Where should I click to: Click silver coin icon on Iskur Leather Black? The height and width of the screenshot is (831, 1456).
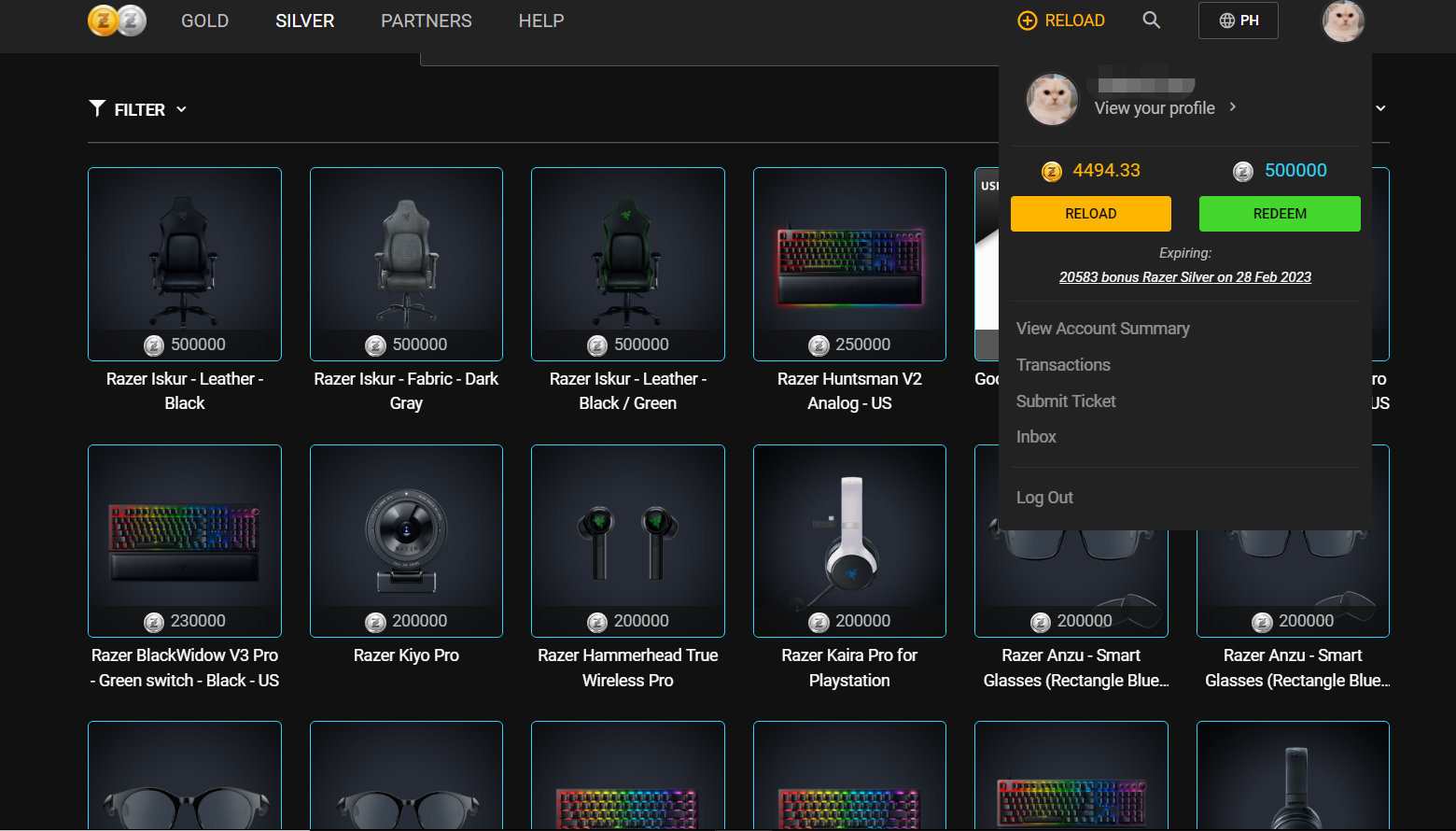pos(154,345)
